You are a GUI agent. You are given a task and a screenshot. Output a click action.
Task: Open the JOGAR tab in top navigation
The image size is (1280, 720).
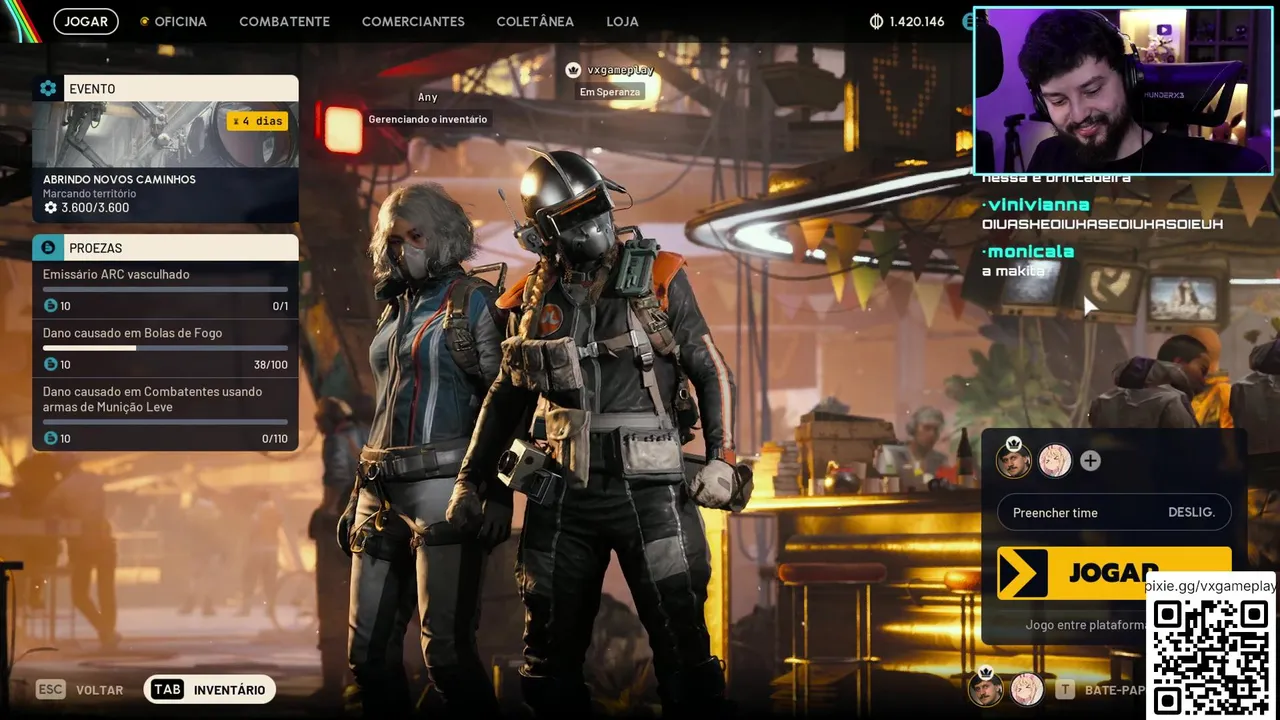86,21
